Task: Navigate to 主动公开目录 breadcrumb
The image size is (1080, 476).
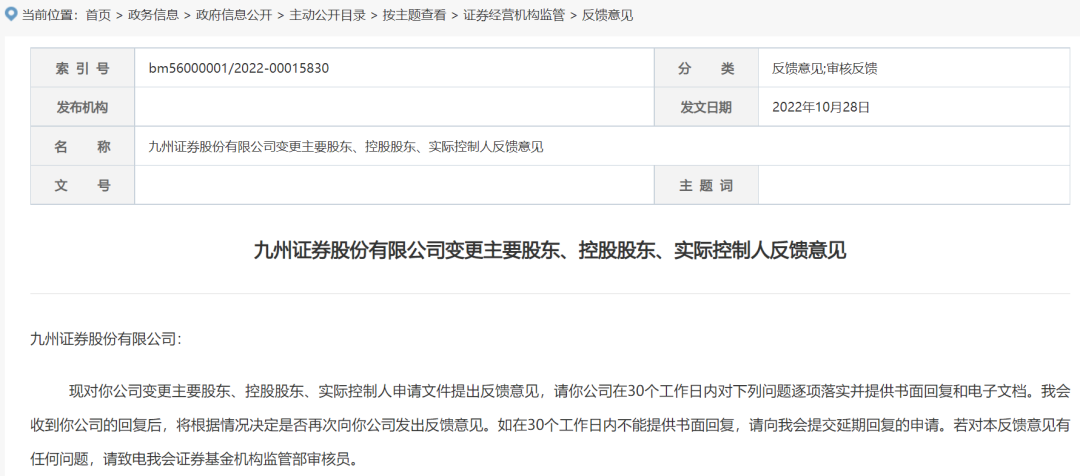Action: pos(327,15)
